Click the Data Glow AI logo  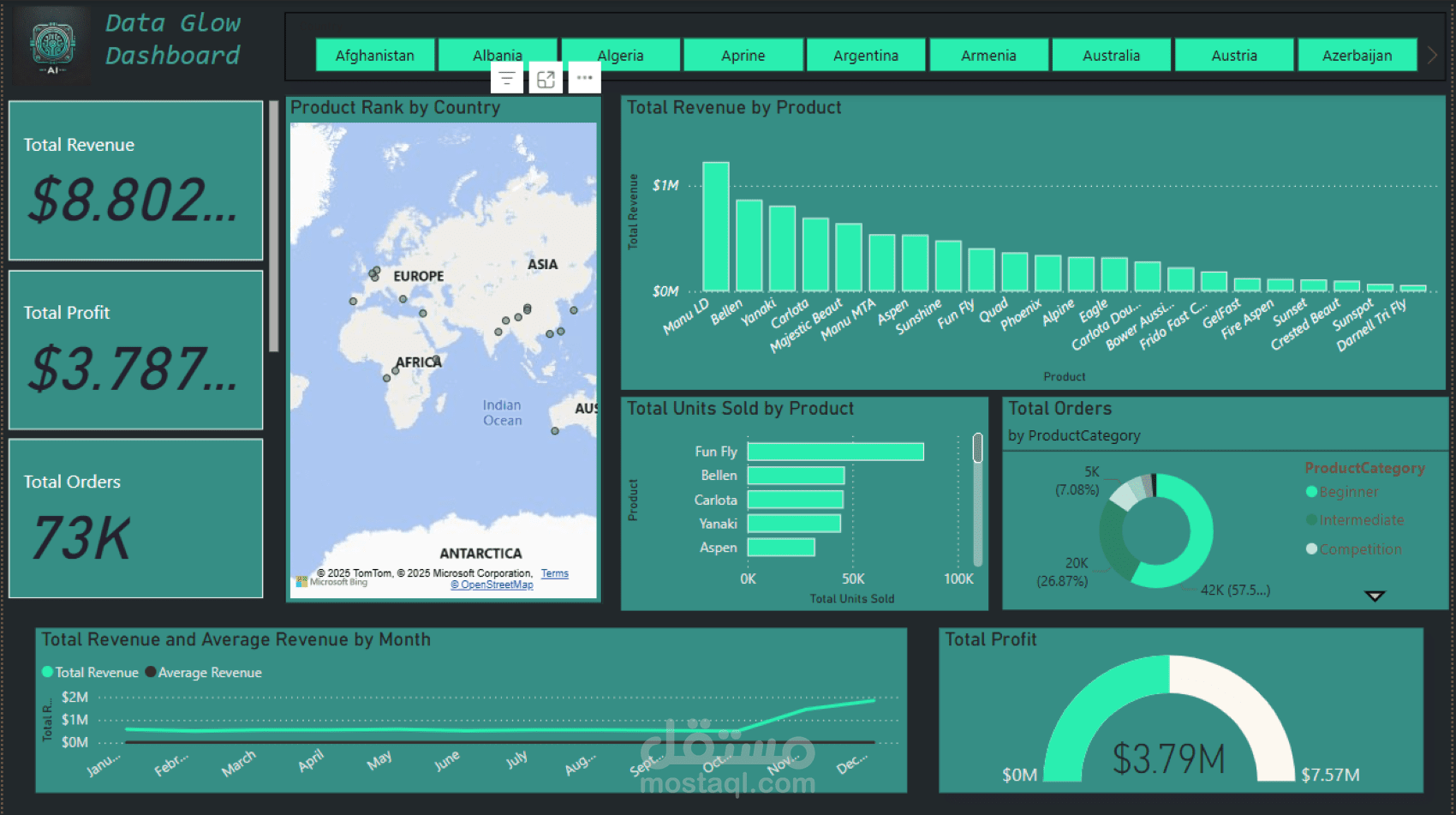click(x=53, y=45)
